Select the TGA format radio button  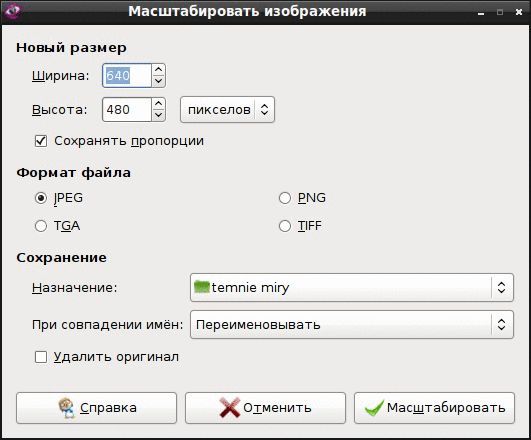41,226
